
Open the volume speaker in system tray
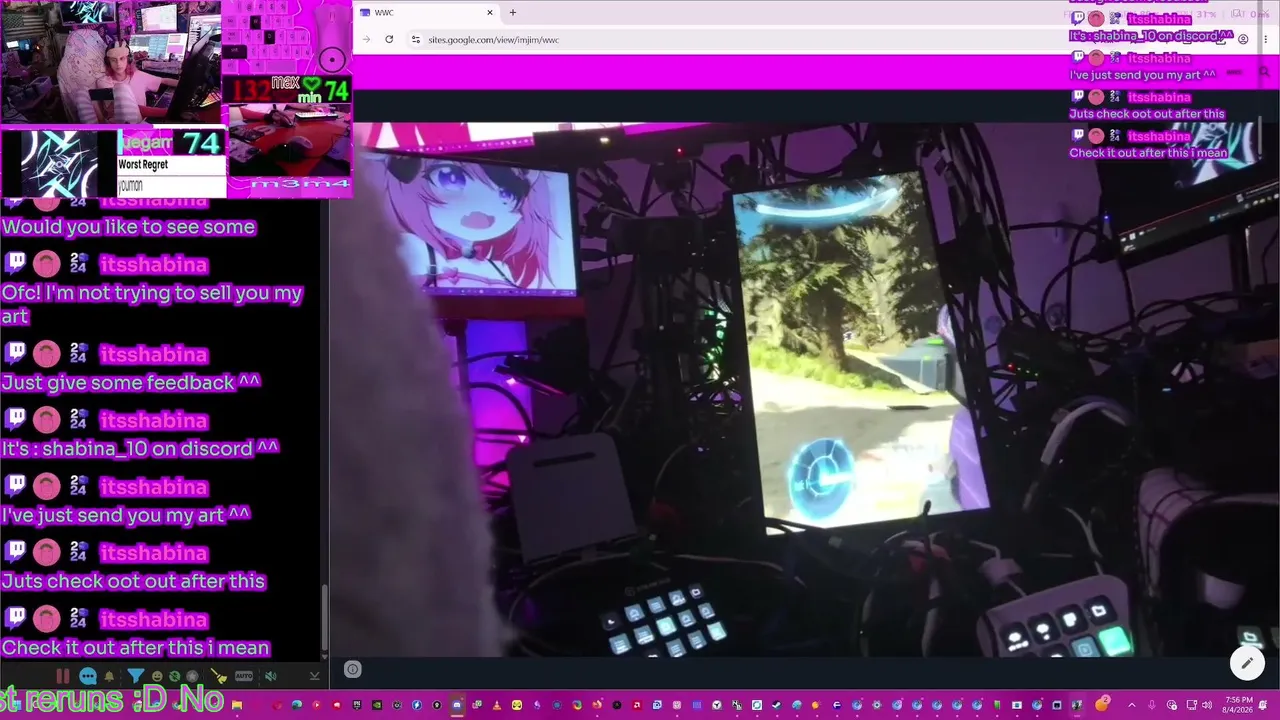pyautogui.click(x=1207, y=705)
